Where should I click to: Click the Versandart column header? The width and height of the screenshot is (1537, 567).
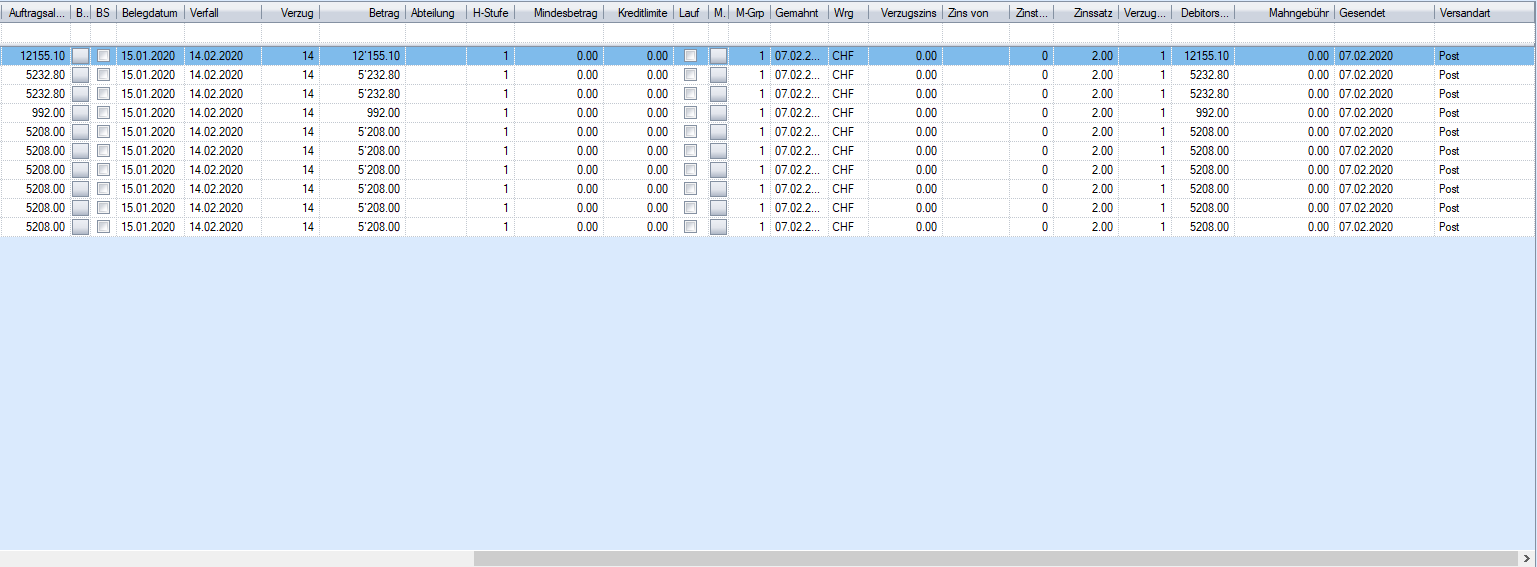(x=1485, y=13)
